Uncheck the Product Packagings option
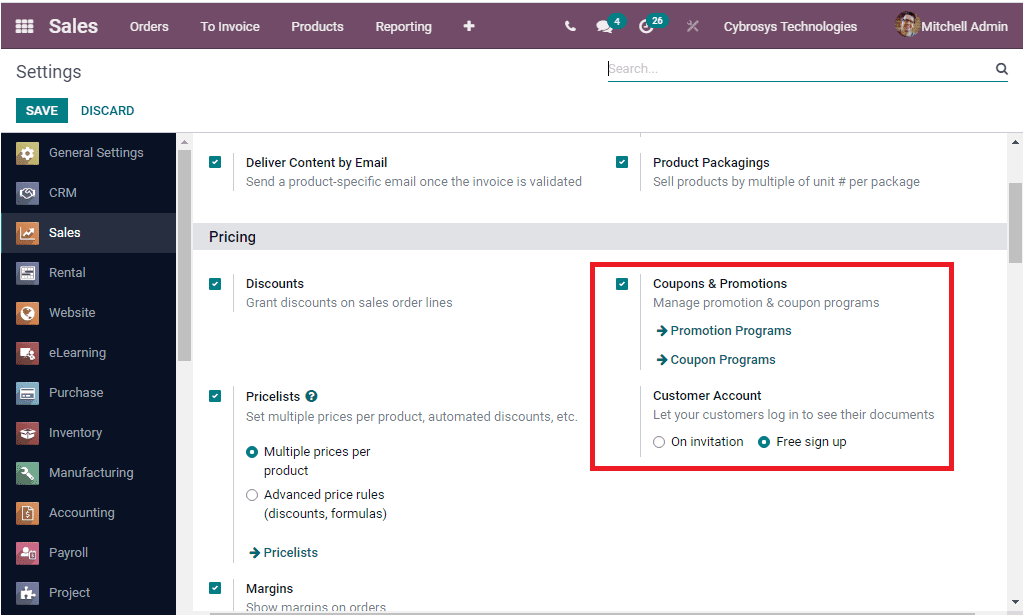 622,161
